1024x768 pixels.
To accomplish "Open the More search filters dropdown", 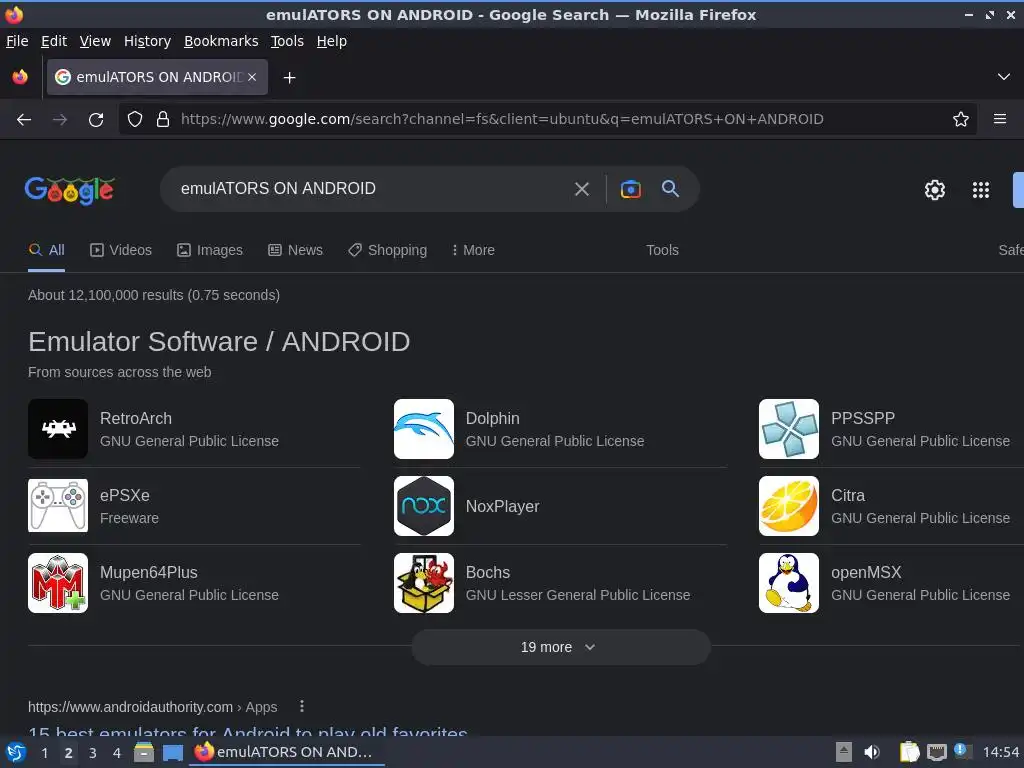I will coord(473,250).
